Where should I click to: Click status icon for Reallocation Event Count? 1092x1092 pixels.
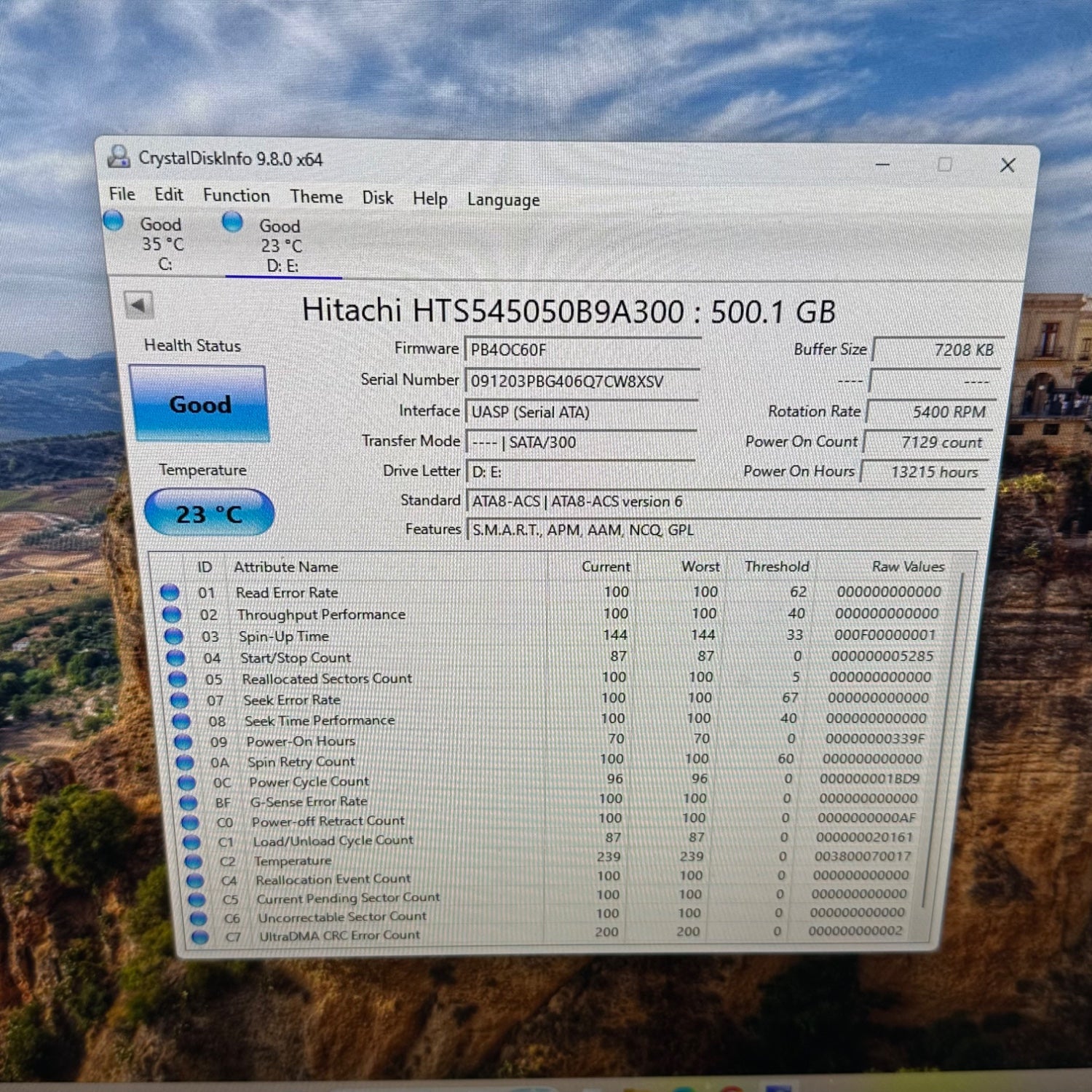pyautogui.click(x=195, y=880)
